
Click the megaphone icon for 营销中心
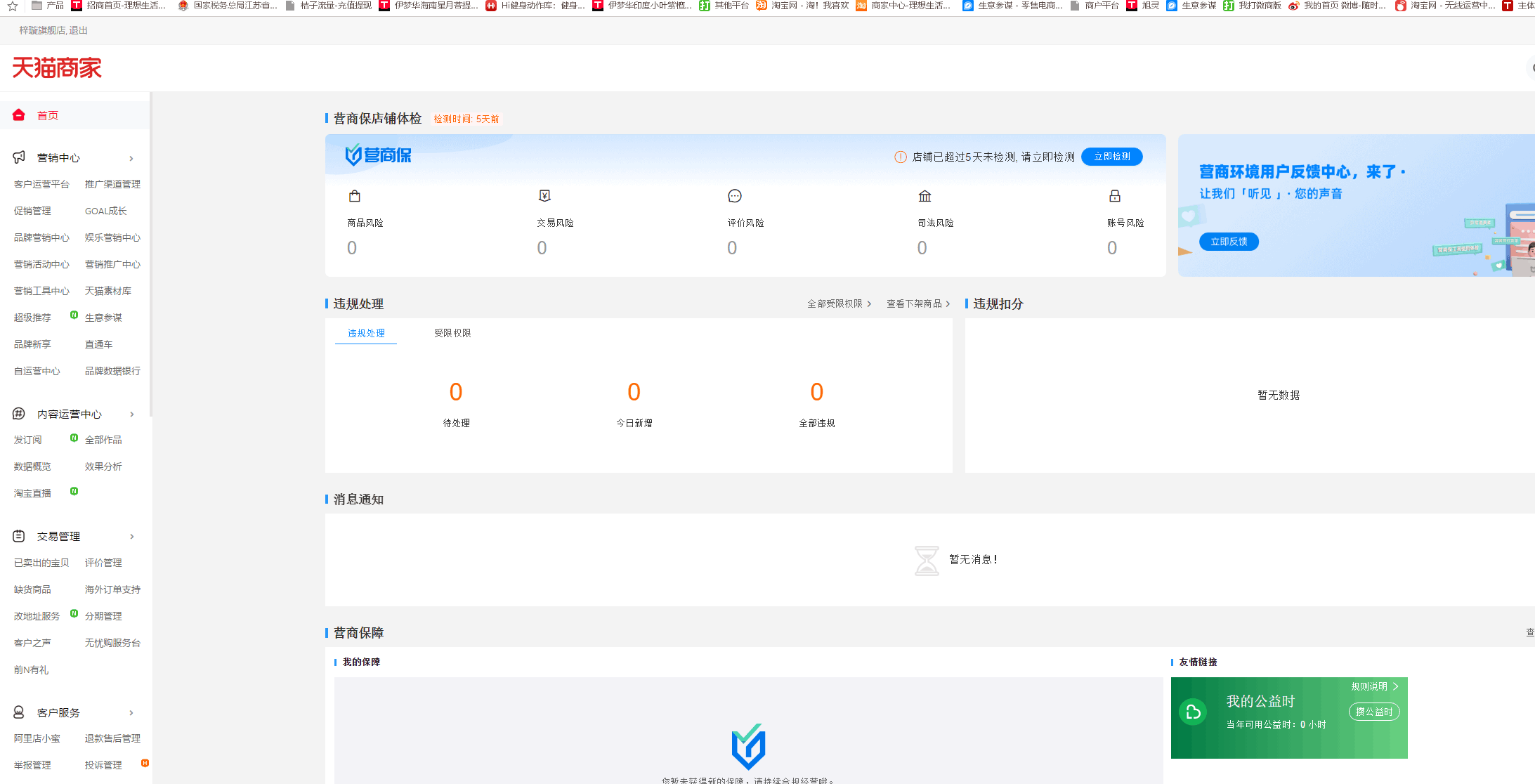click(19, 157)
